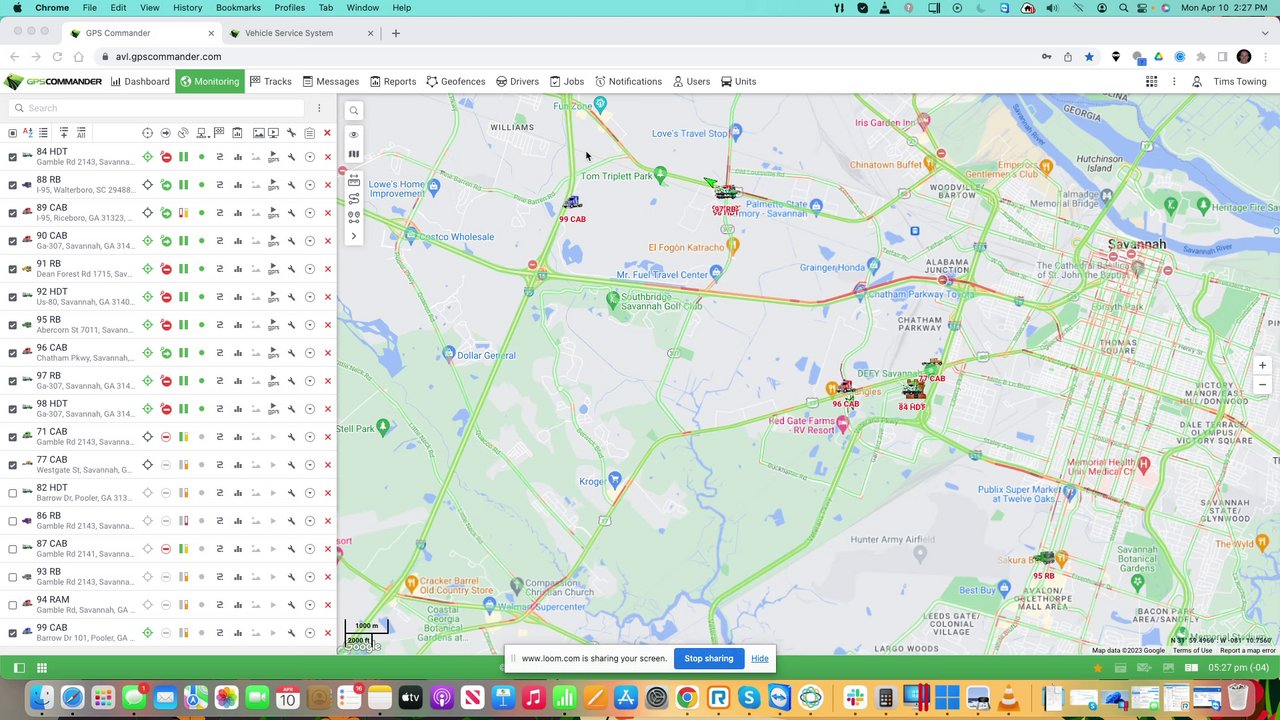Viewport: 1280px width, 720px height.
Task: Click the eye visibility icon on the map toolbar
Action: tap(353, 134)
